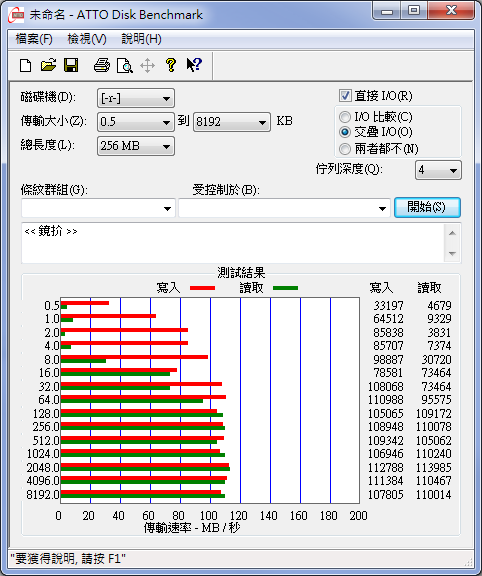
Task: Click the window resize grip in status bar
Action: pos(468,562)
